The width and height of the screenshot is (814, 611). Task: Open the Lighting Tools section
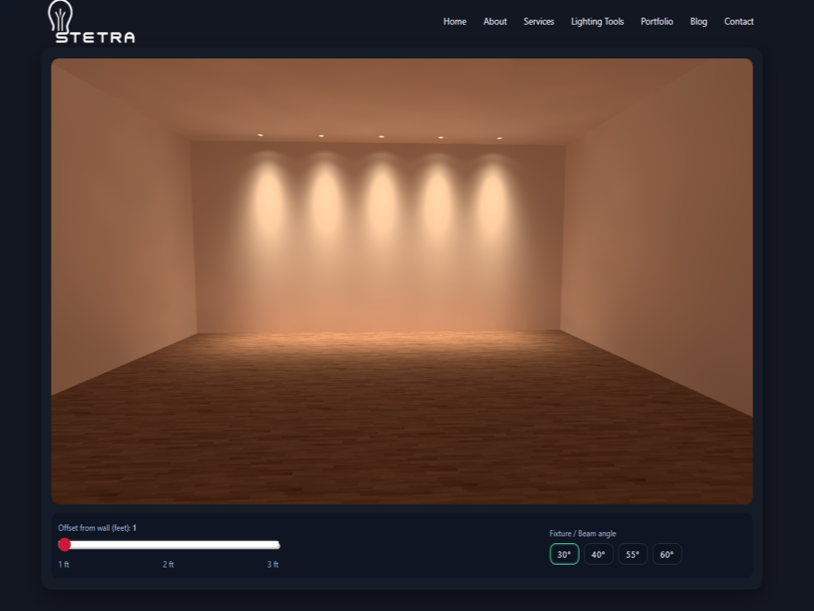coord(597,21)
